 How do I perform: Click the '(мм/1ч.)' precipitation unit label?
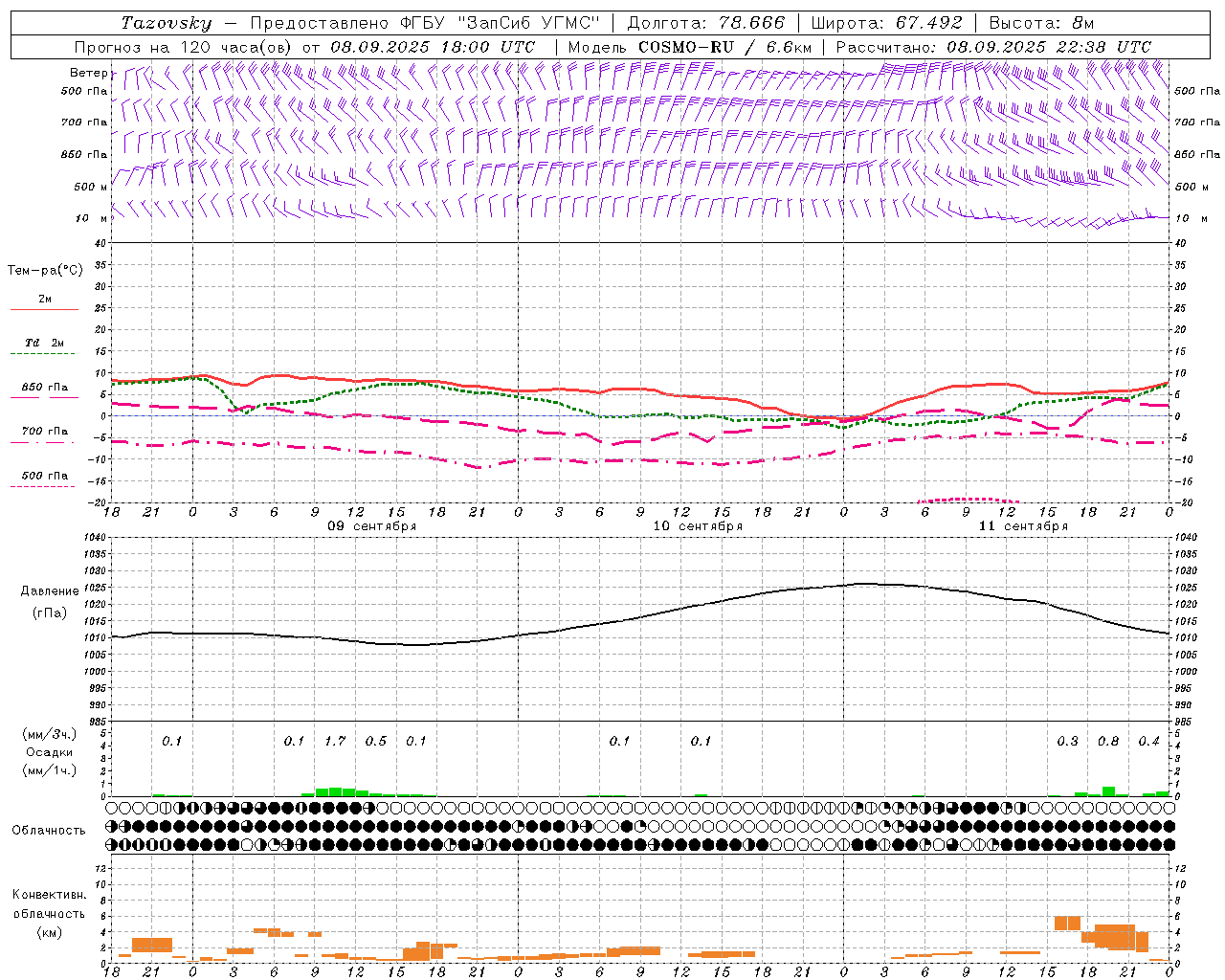coord(49,770)
